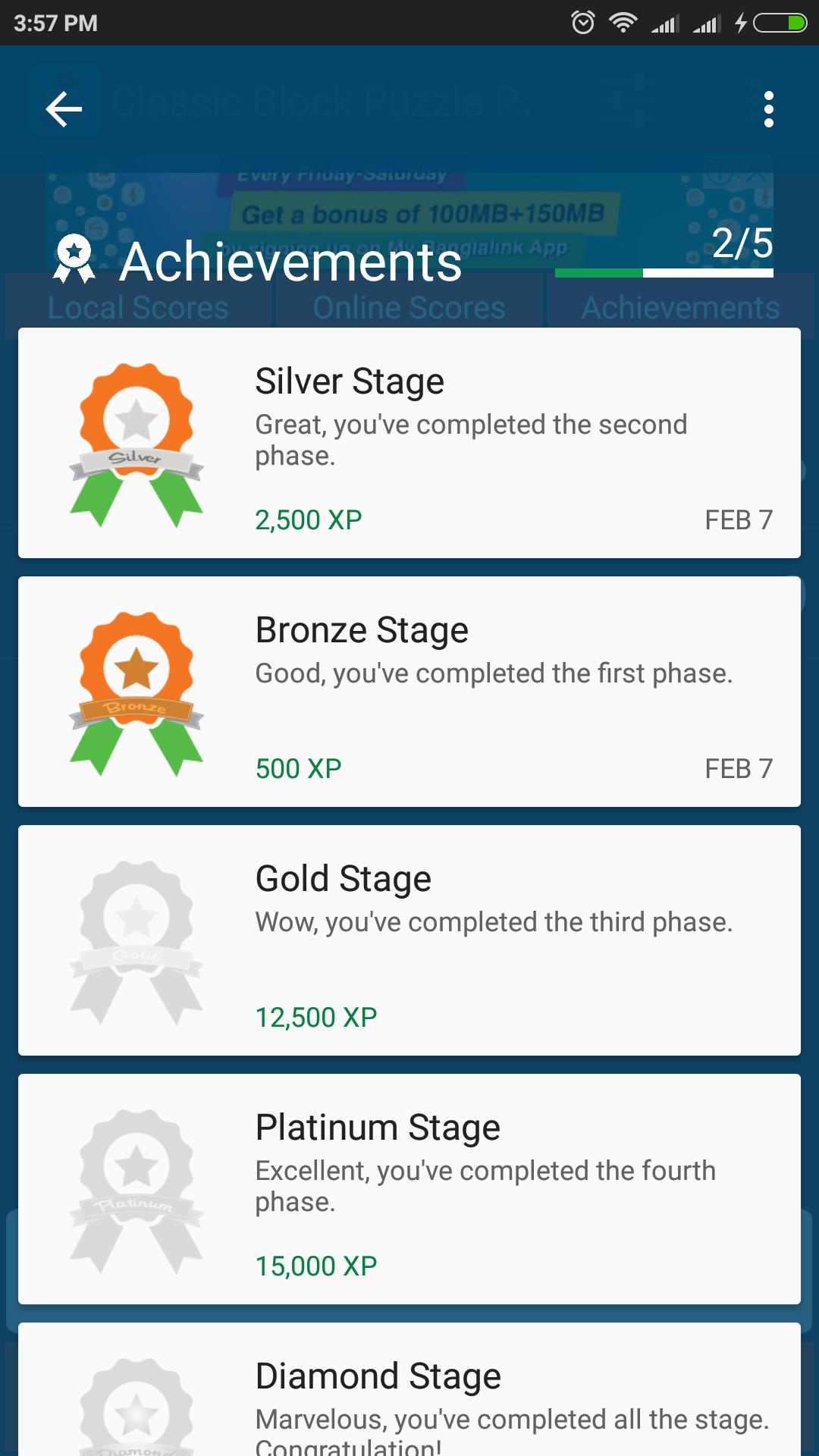Tap the 100MB+150MB bonus ad banner
Viewport: 819px width, 1456px height.
[x=422, y=215]
